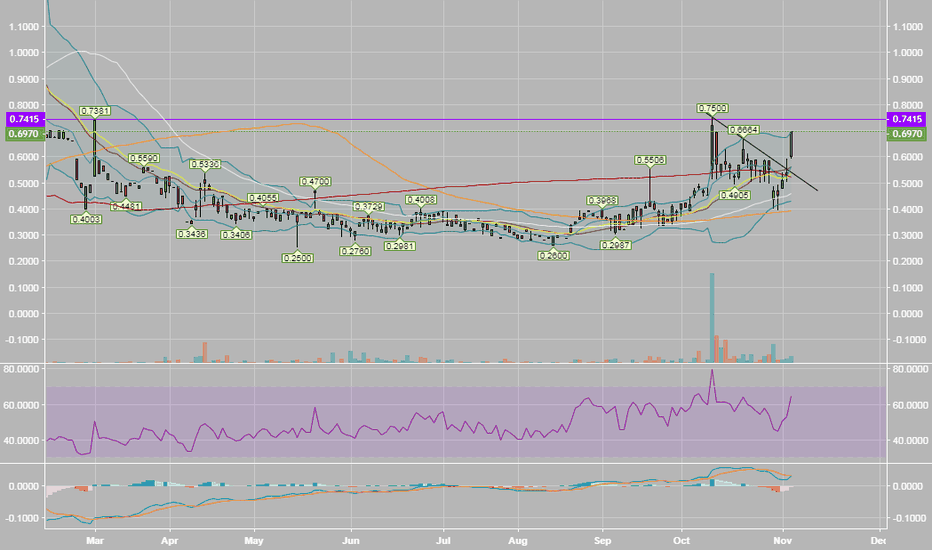This screenshot has width=932, height=550.
Task: Click the Nov date axis label
Action: (783, 540)
